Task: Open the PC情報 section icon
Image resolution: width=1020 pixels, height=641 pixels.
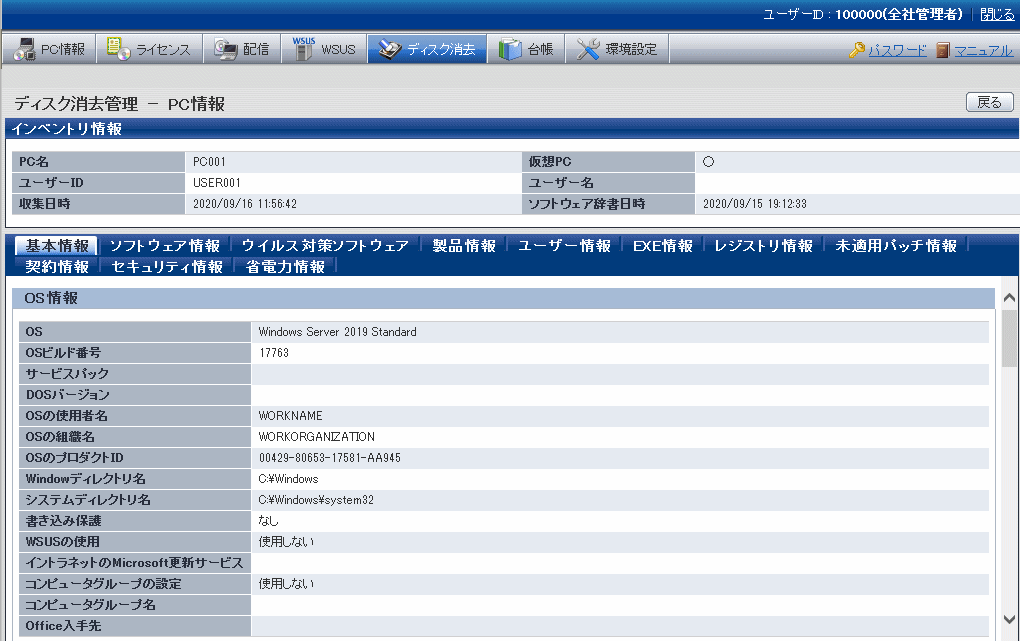Action: click(25, 49)
